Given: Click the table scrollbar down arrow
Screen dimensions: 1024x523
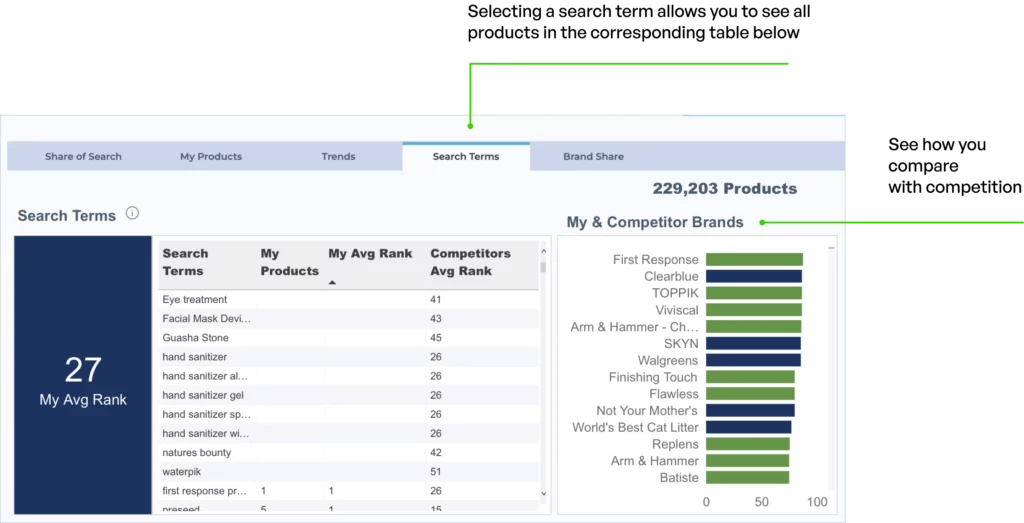Looking at the screenshot, I should click(x=543, y=494).
